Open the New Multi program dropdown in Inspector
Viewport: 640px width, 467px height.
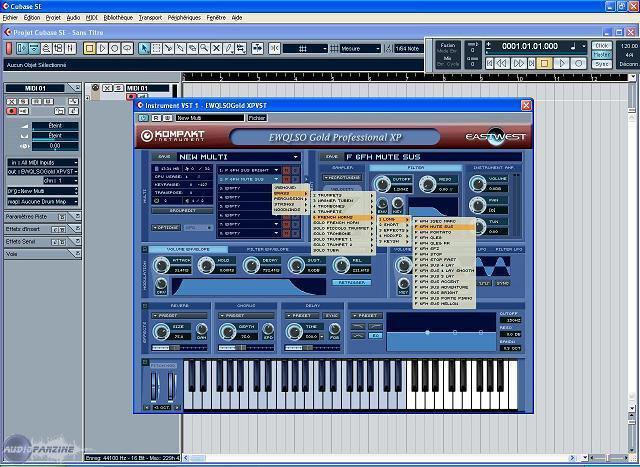coord(42,191)
